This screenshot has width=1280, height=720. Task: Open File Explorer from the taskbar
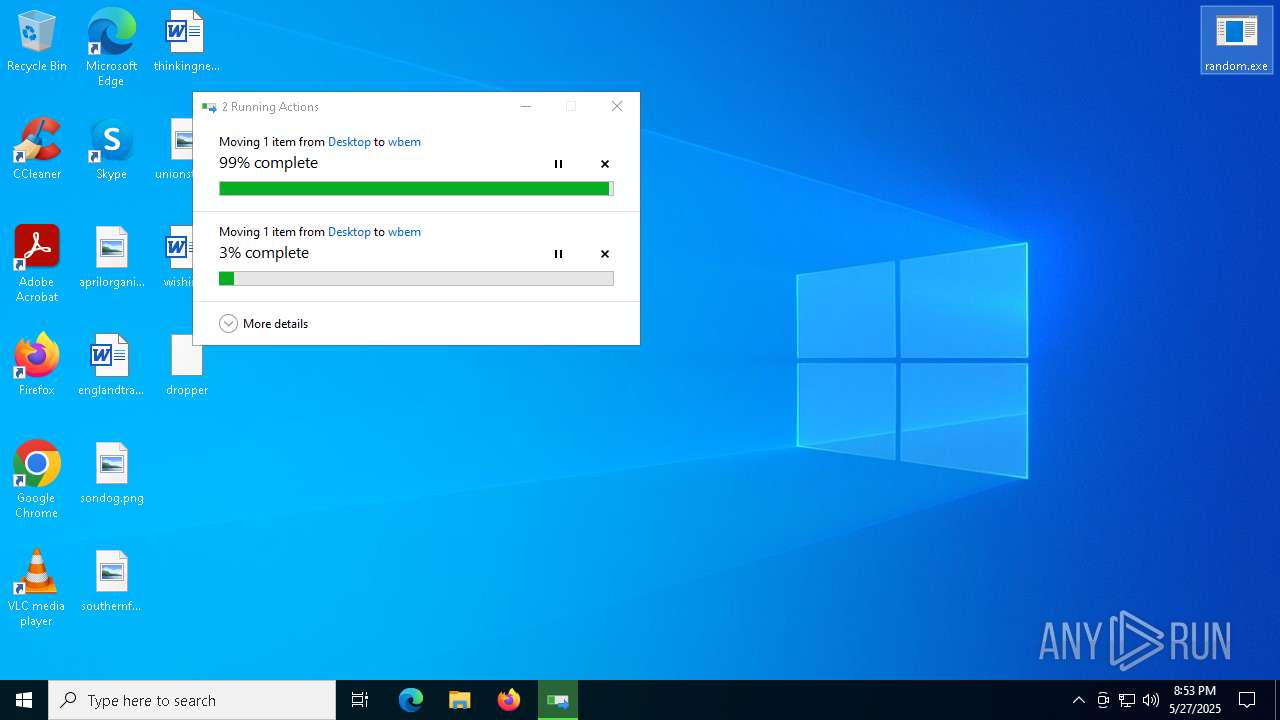pos(460,700)
